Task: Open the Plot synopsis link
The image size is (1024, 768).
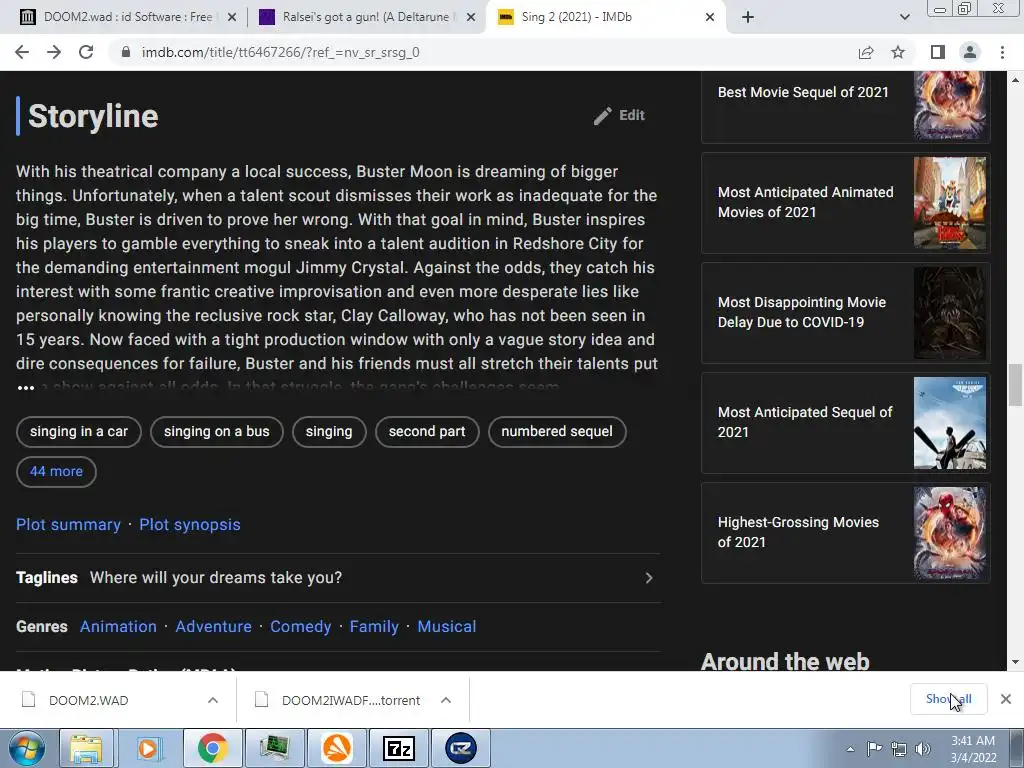Action: (190, 524)
